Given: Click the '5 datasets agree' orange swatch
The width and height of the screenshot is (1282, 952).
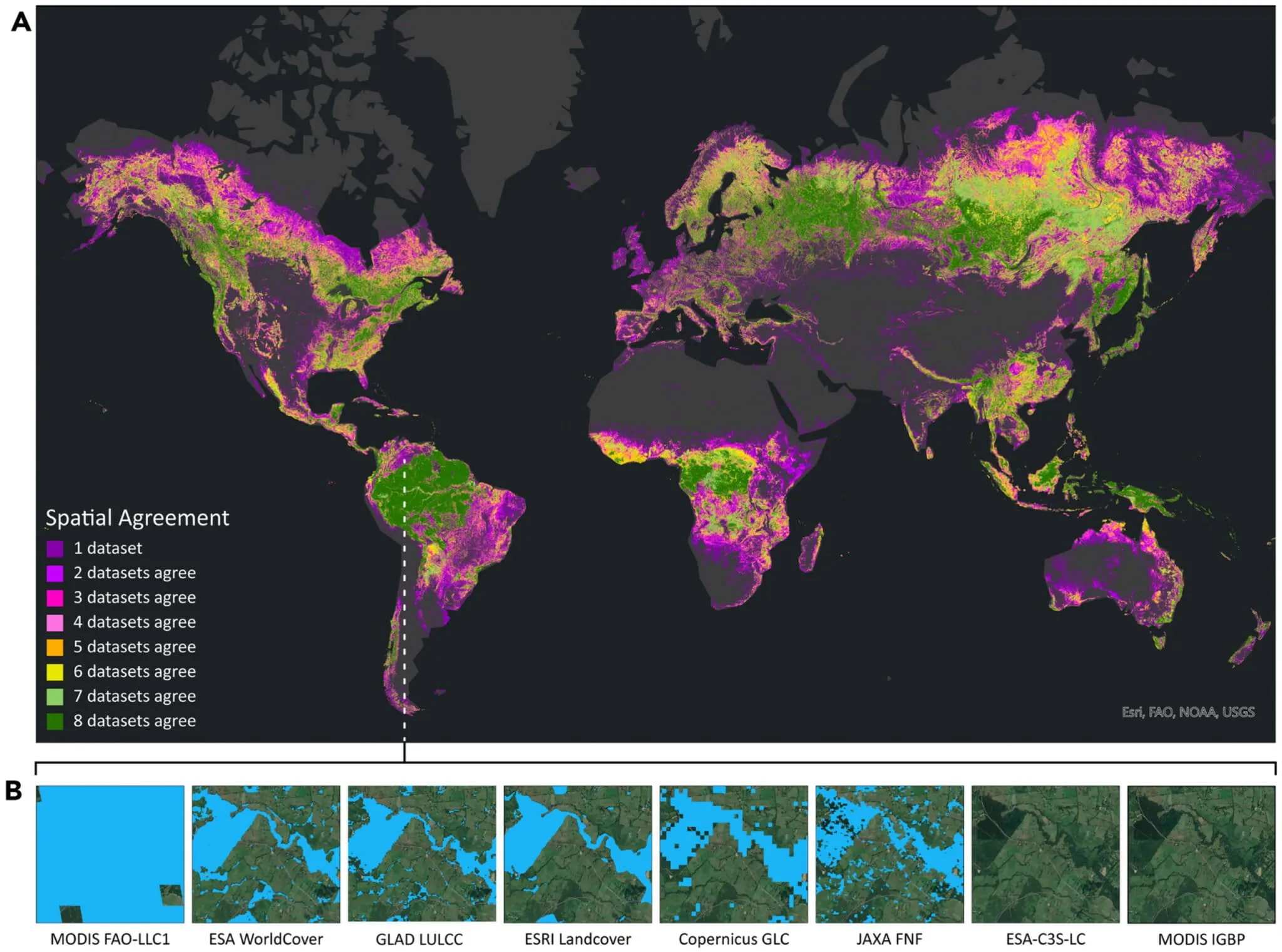Looking at the screenshot, I should pyautogui.click(x=55, y=647).
